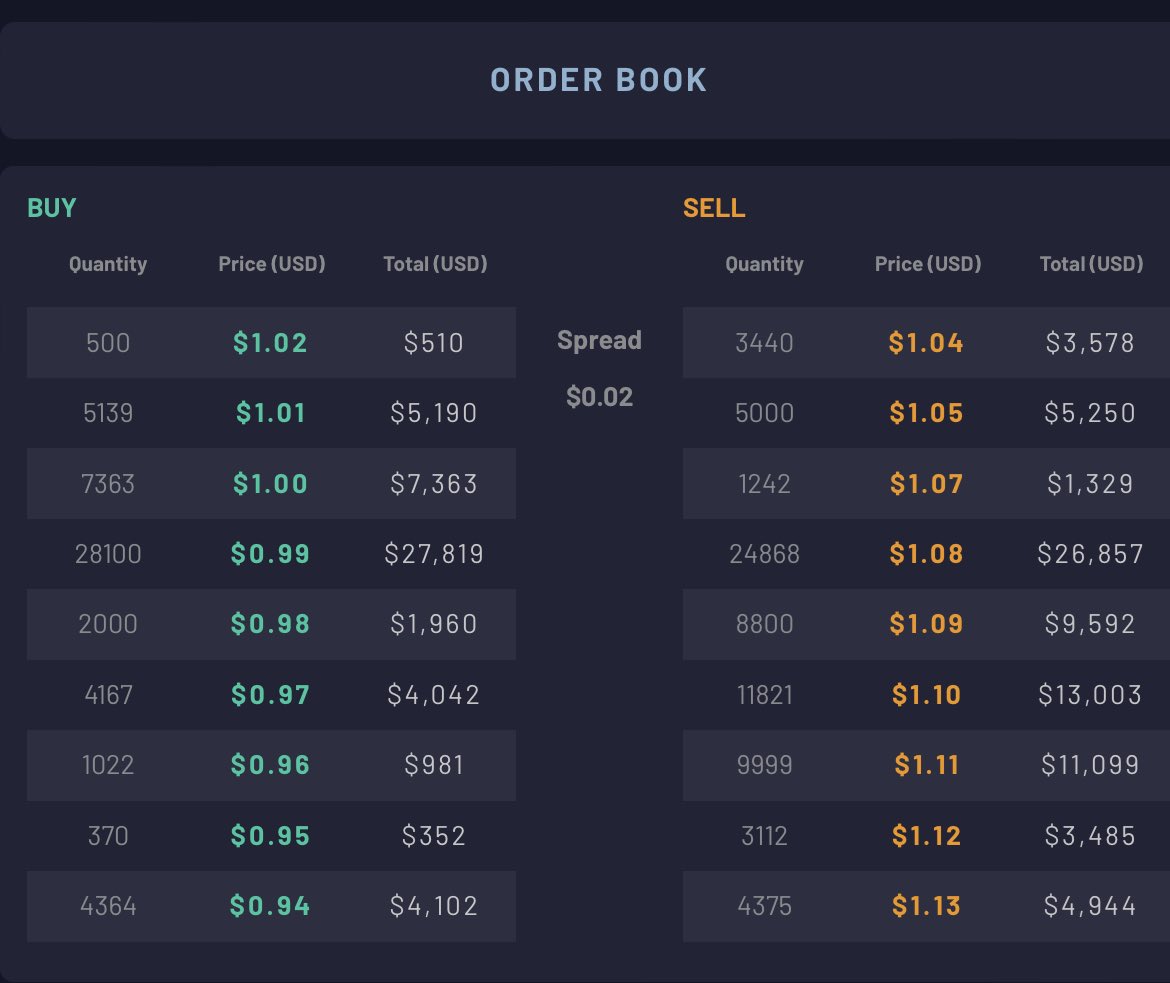
Task: Click sell price $1.05
Action: click(x=926, y=413)
